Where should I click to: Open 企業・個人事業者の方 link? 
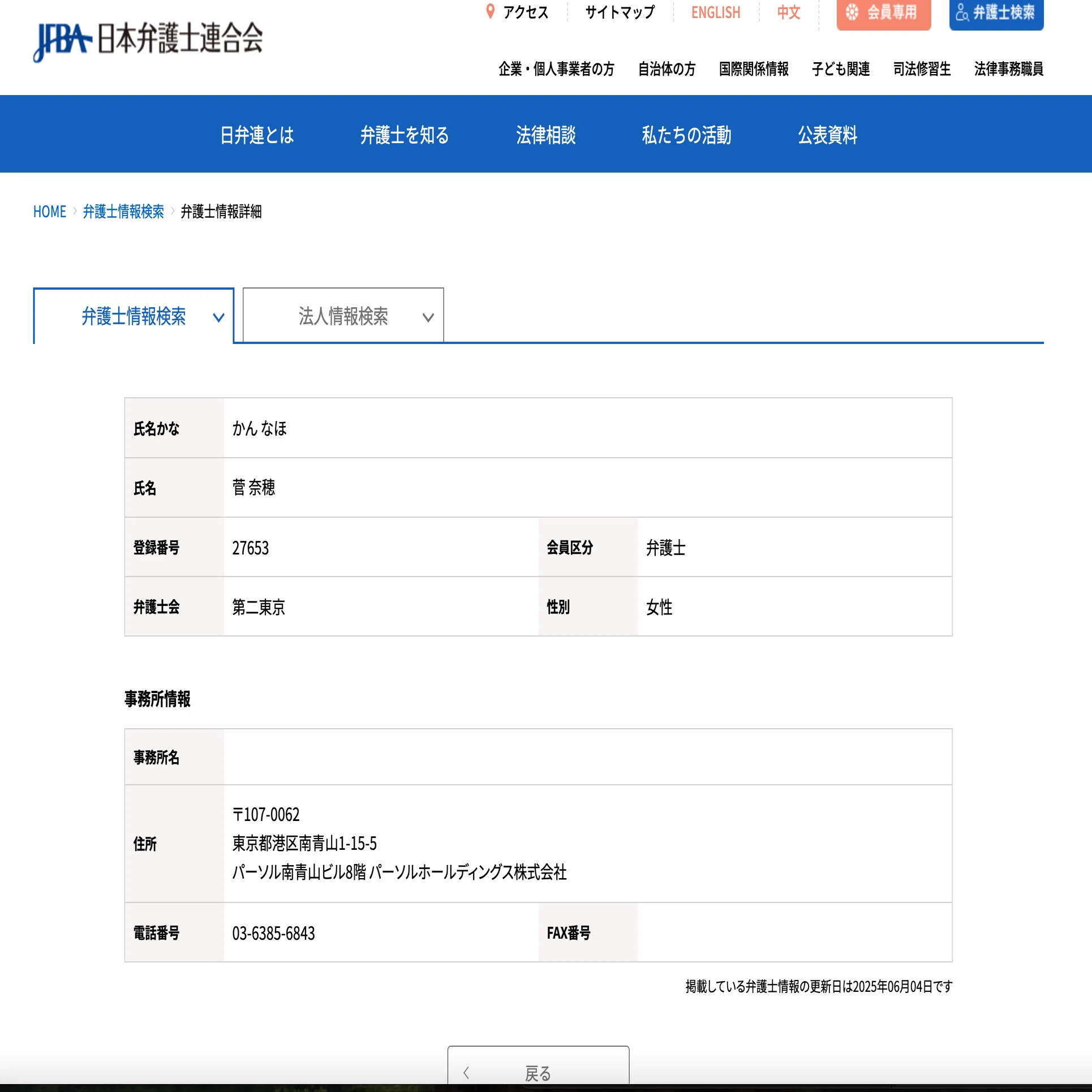(556, 69)
